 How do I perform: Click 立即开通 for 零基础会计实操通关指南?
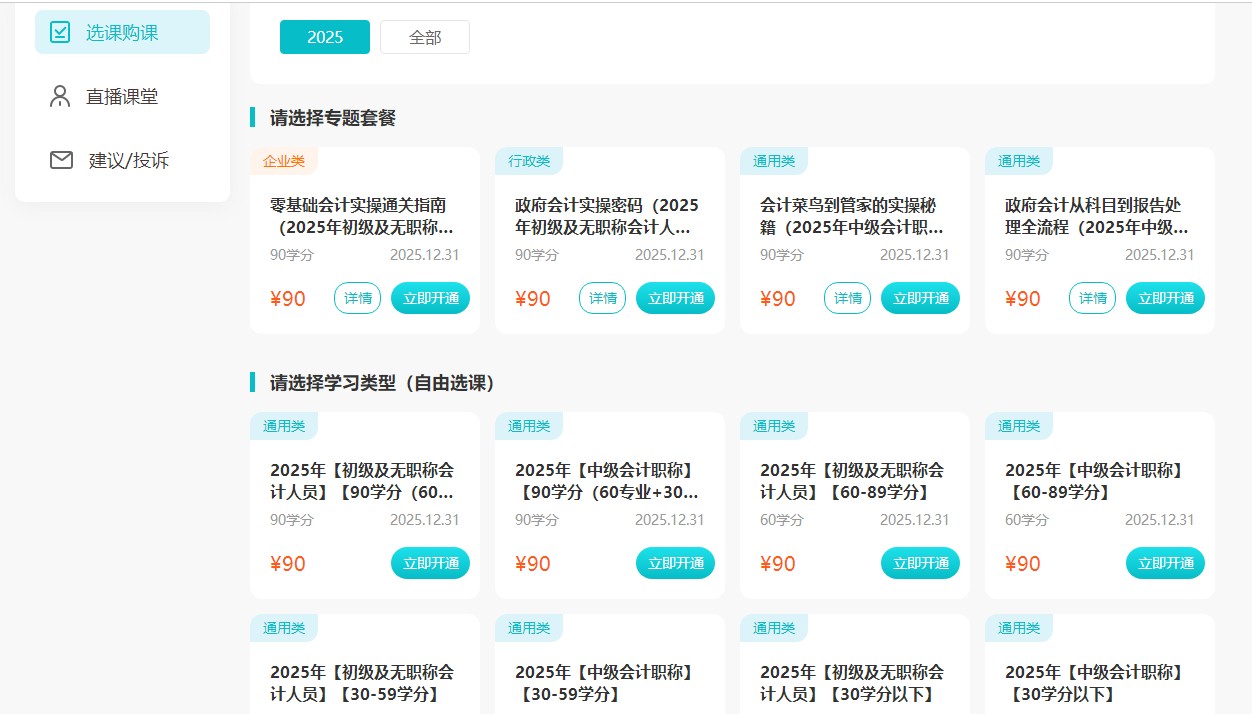point(430,298)
